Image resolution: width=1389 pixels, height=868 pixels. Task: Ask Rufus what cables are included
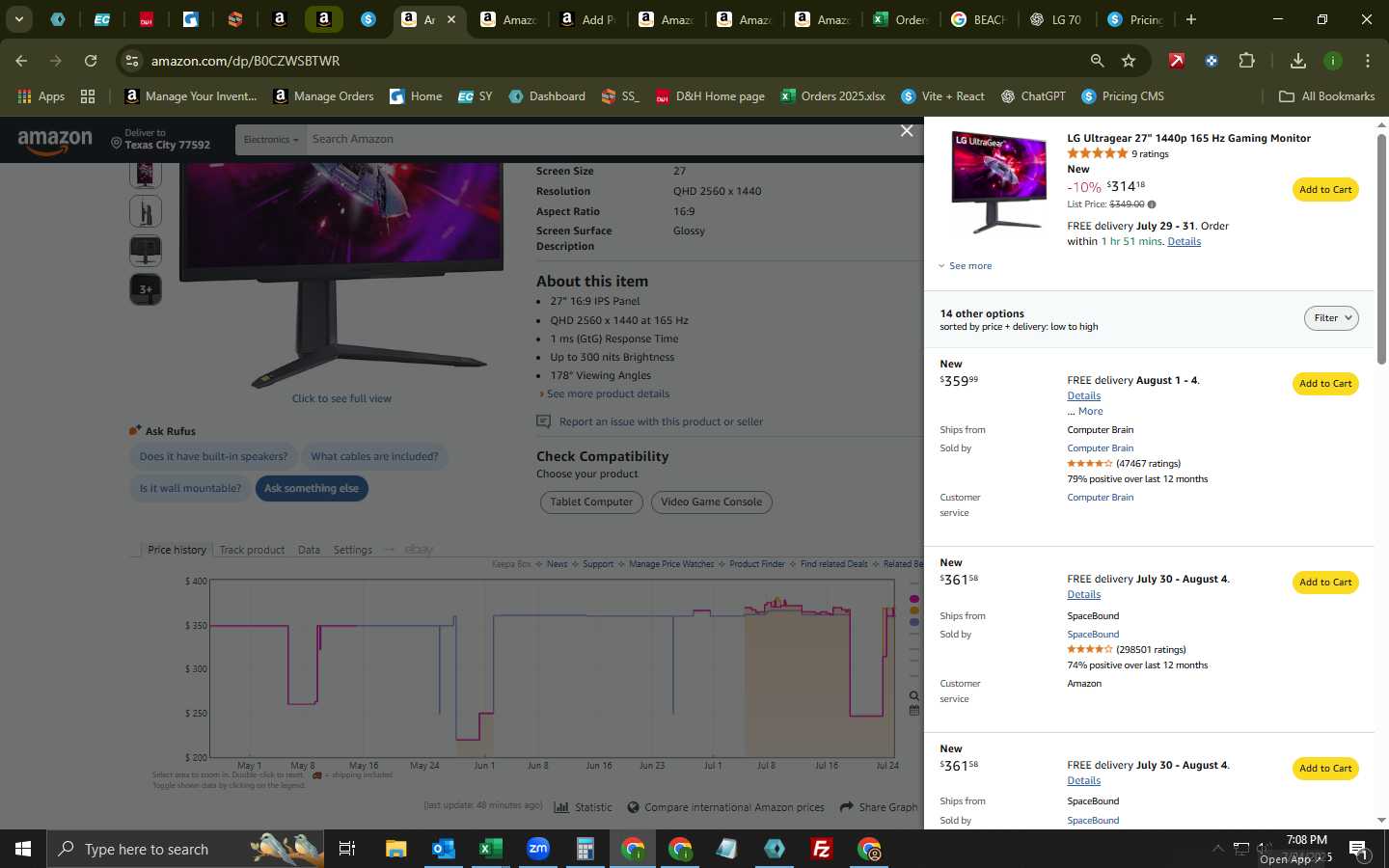[374, 456]
